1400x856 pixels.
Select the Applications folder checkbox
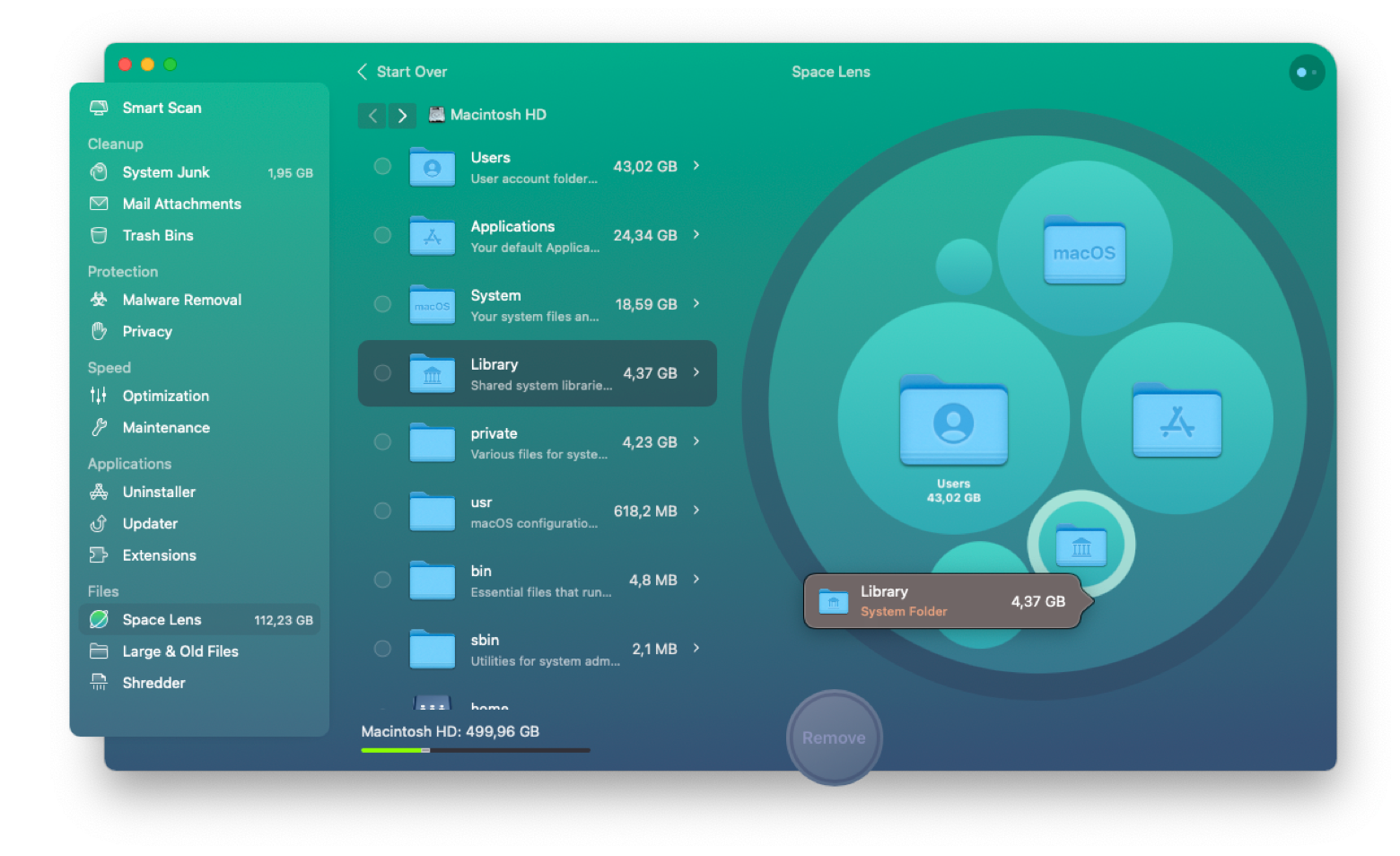coord(382,235)
